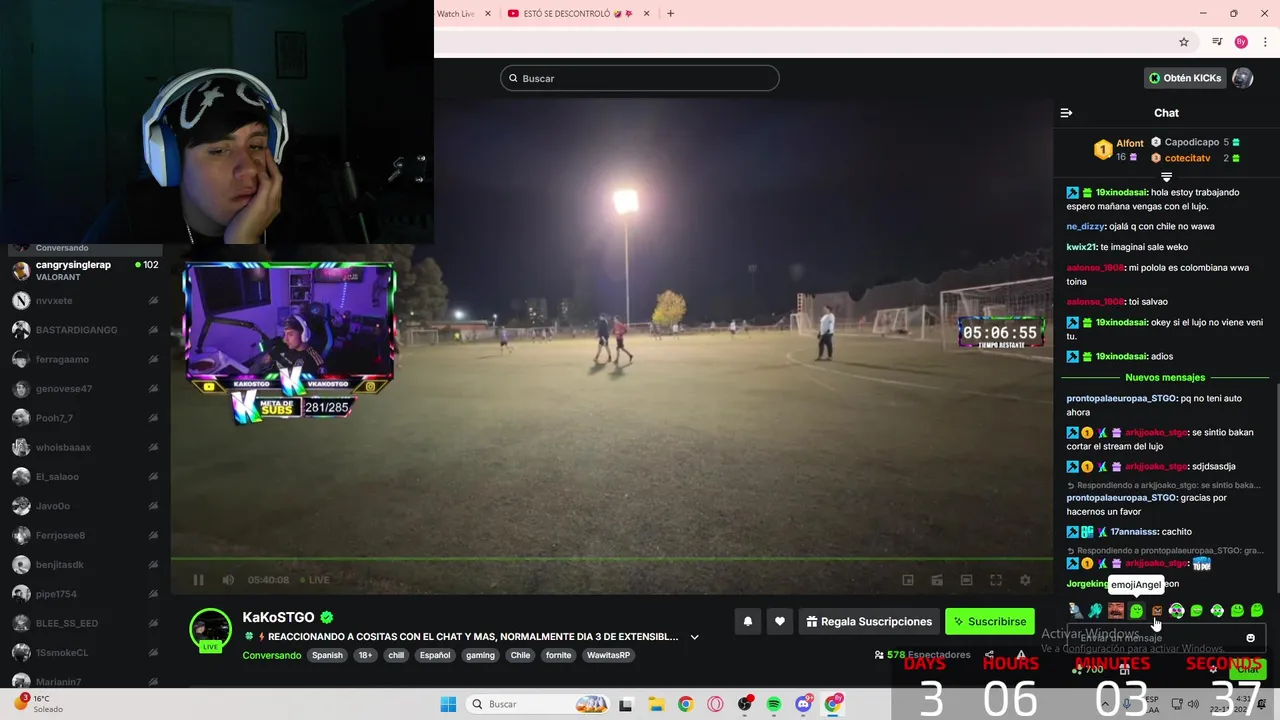Select the angry brown box emote

pos(1157,610)
